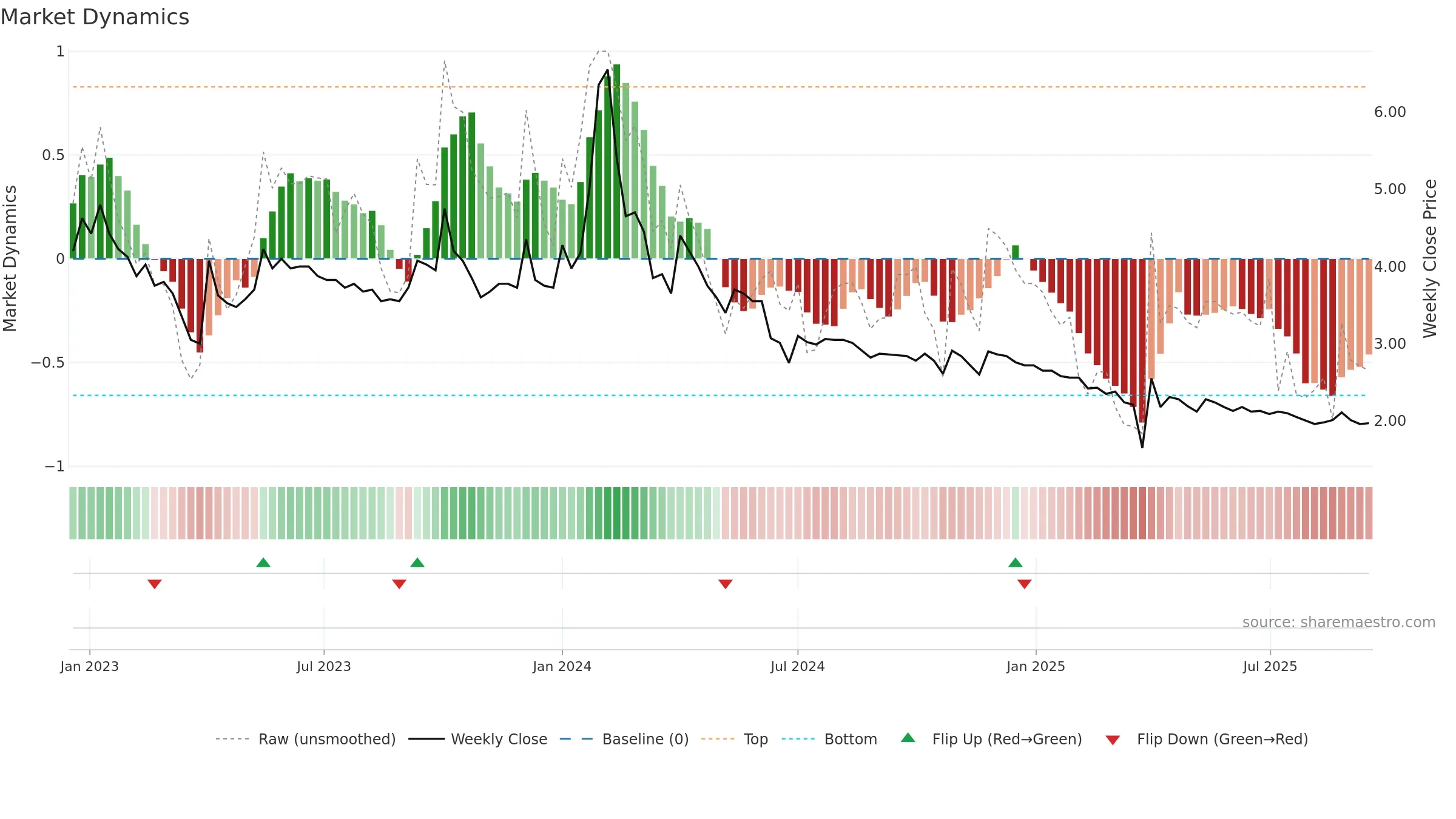Viewport: 1456px width, 819px height.
Task: Click the red flip-down marker near May 2024
Action: click(x=726, y=584)
